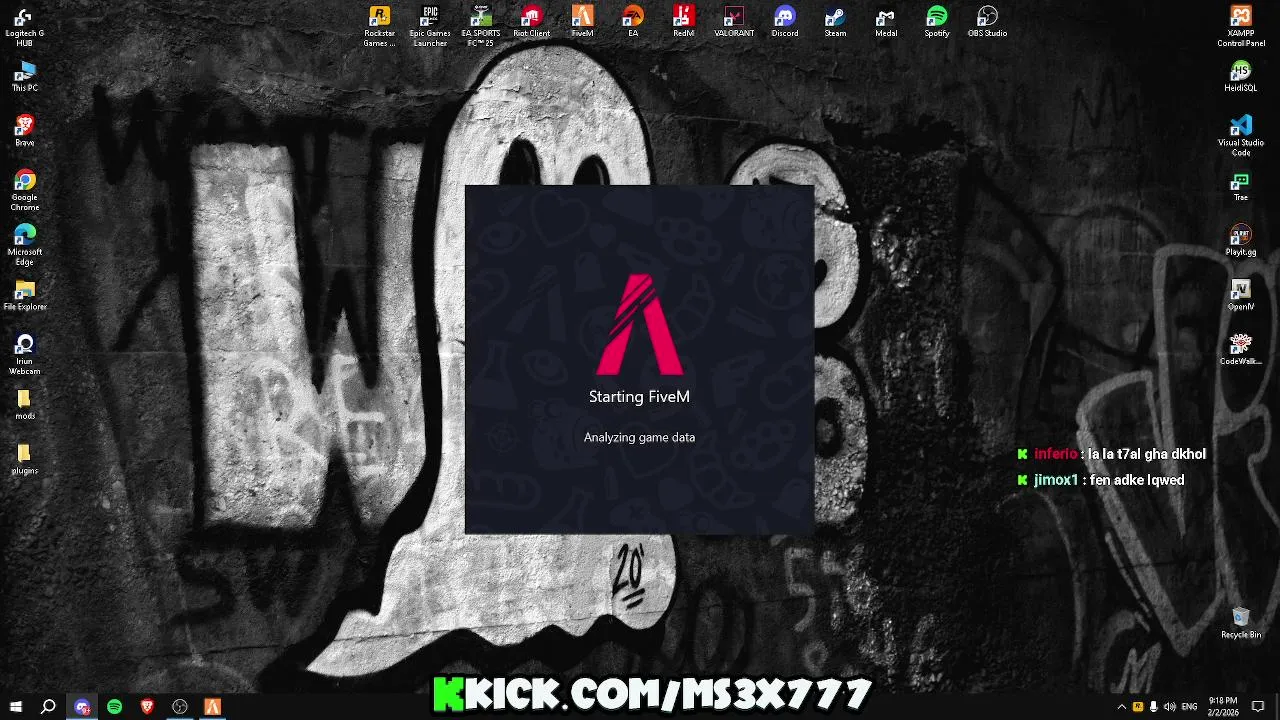Viewport: 1280px width, 720px height.
Task: Select the Google Chrome desktop icon
Action: [24, 190]
